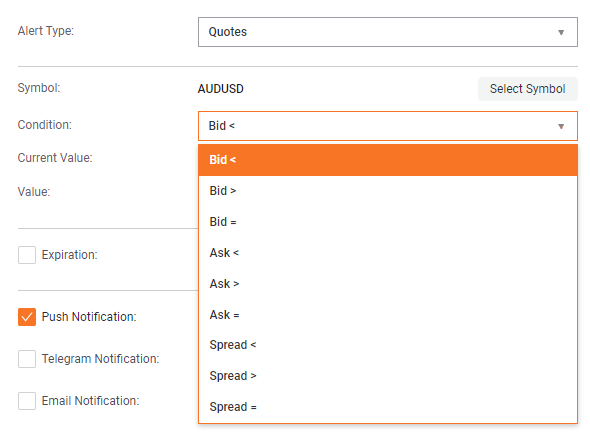Pick 'Spread <' condition option

coord(388,345)
